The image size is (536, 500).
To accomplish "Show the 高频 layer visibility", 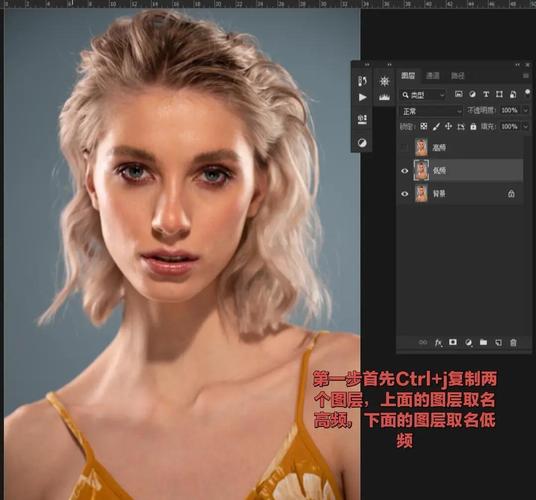I will (405, 147).
